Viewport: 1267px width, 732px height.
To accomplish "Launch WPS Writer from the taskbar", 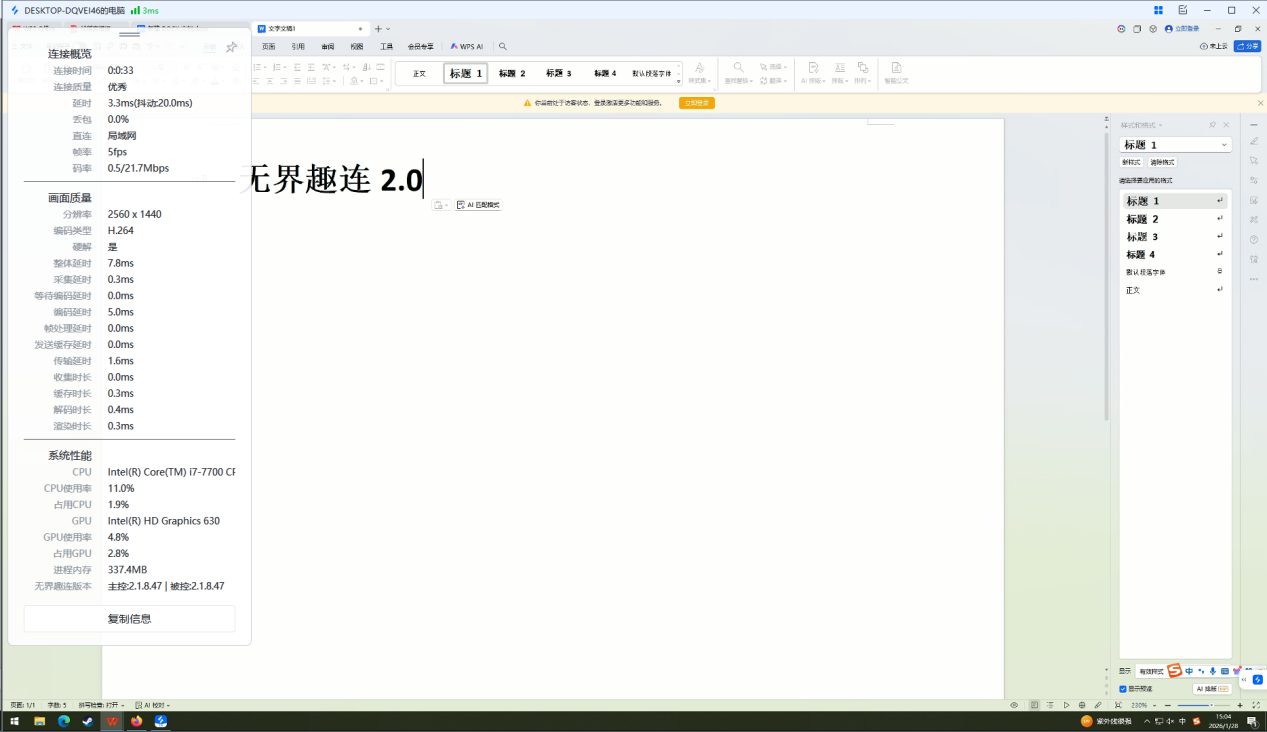I will 111,721.
